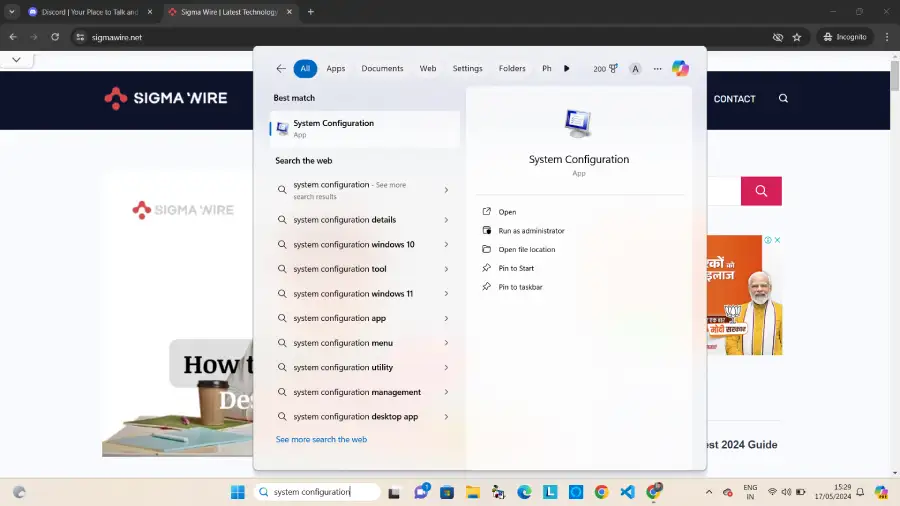Open notification bell in system tray
The height and width of the screenshot is (506, 900).
click(x=860, y=492)
